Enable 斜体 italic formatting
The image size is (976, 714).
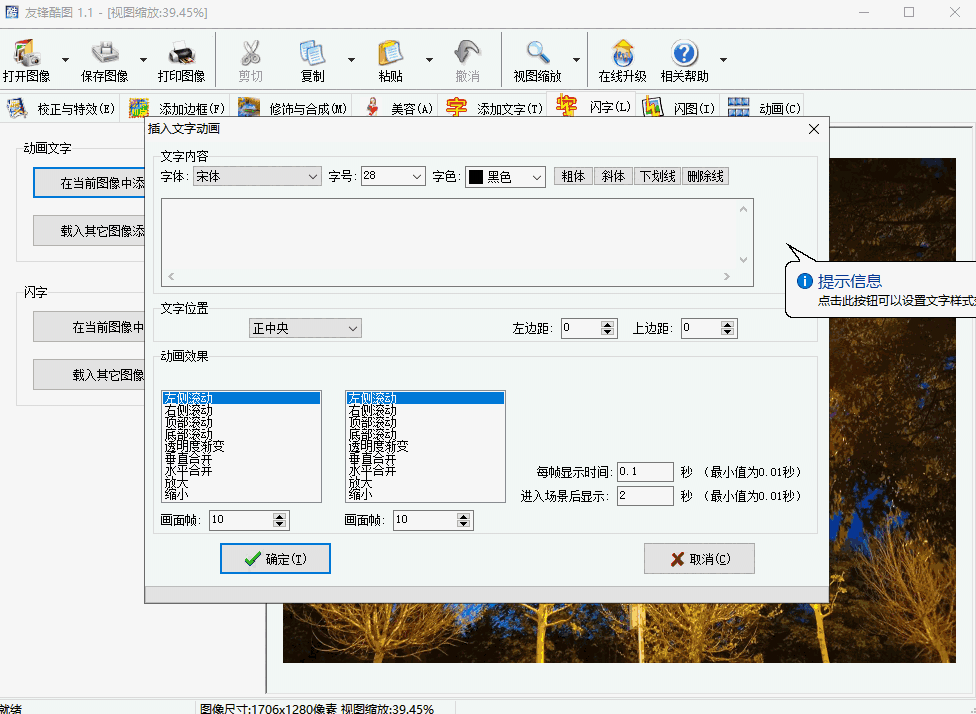(613, 175)
